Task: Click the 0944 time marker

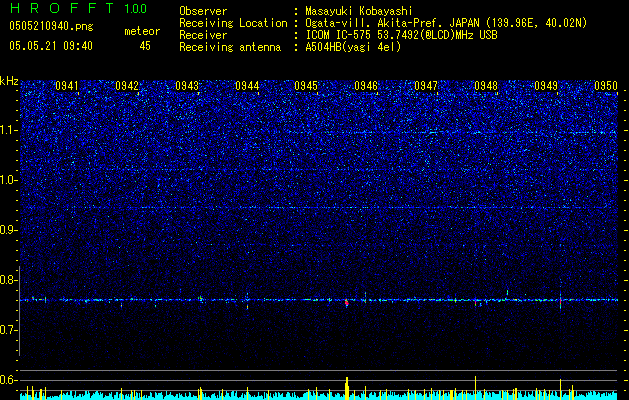Action: [247, 86]
